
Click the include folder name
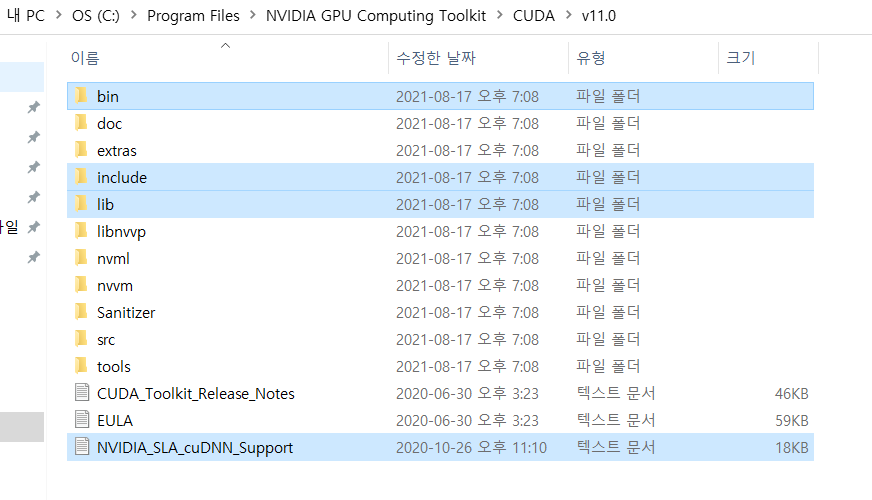(122, 177)
